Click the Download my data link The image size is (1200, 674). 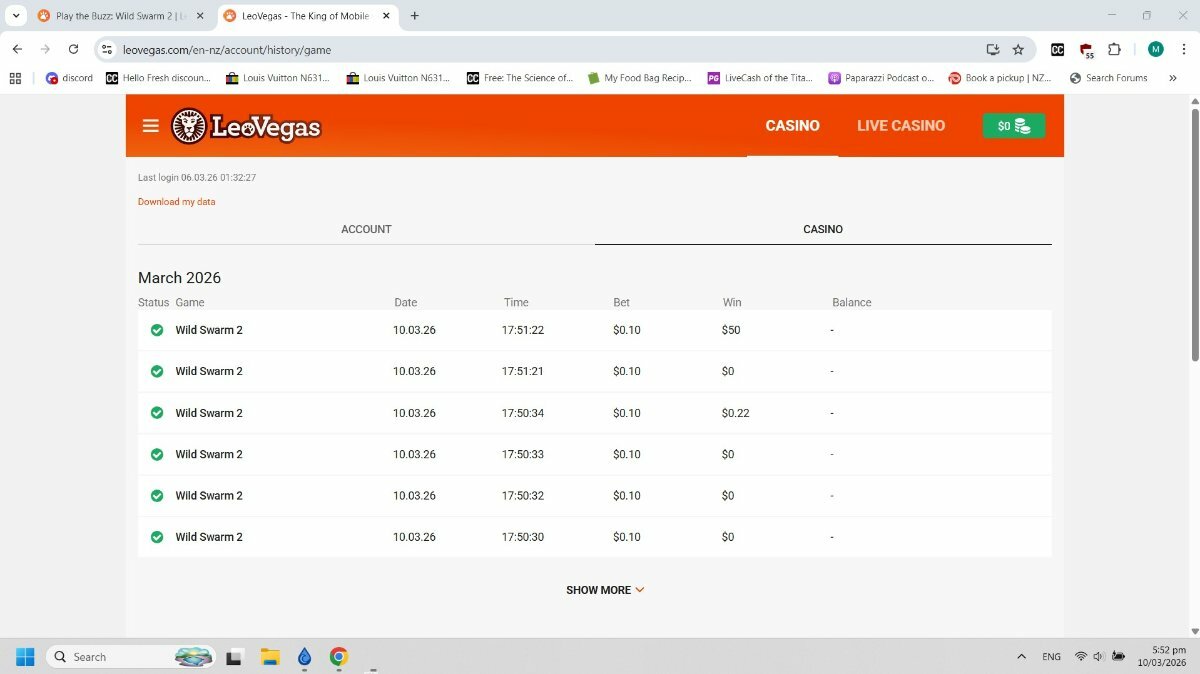177,202
